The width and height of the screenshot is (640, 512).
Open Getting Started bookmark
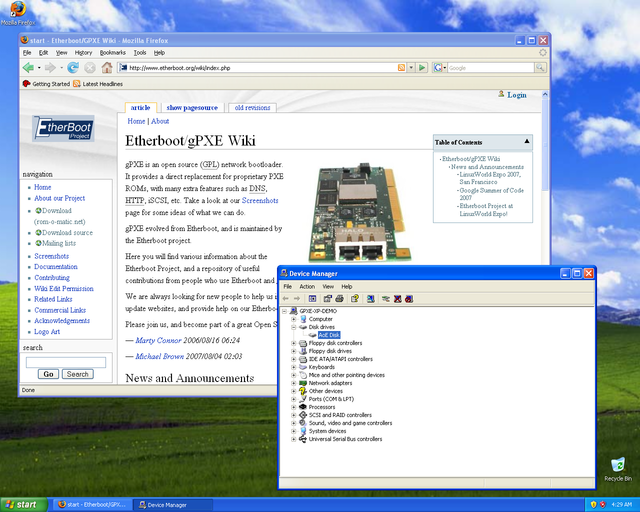pos(46,84)
